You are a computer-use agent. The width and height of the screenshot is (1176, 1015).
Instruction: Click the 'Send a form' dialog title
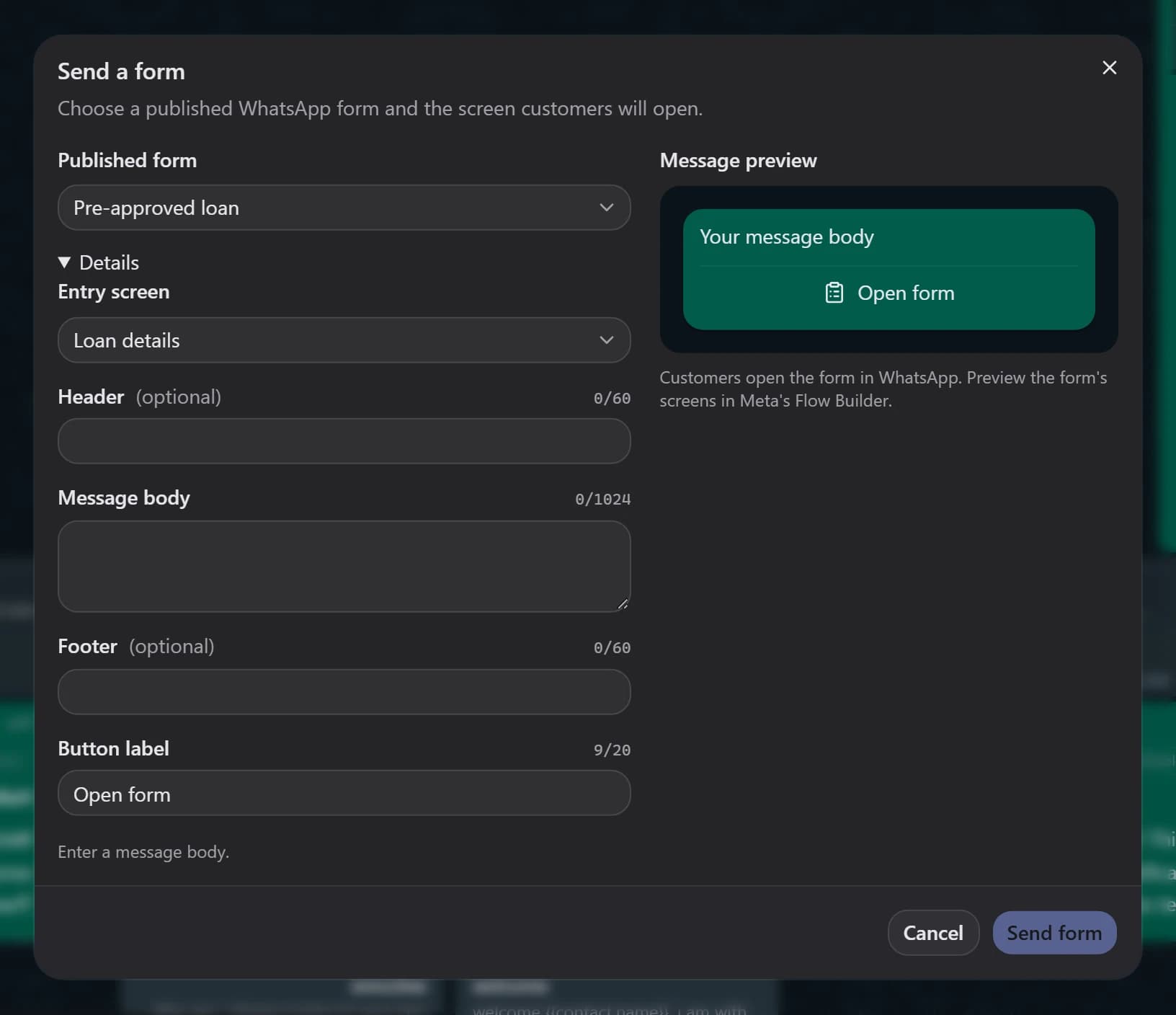121,71
